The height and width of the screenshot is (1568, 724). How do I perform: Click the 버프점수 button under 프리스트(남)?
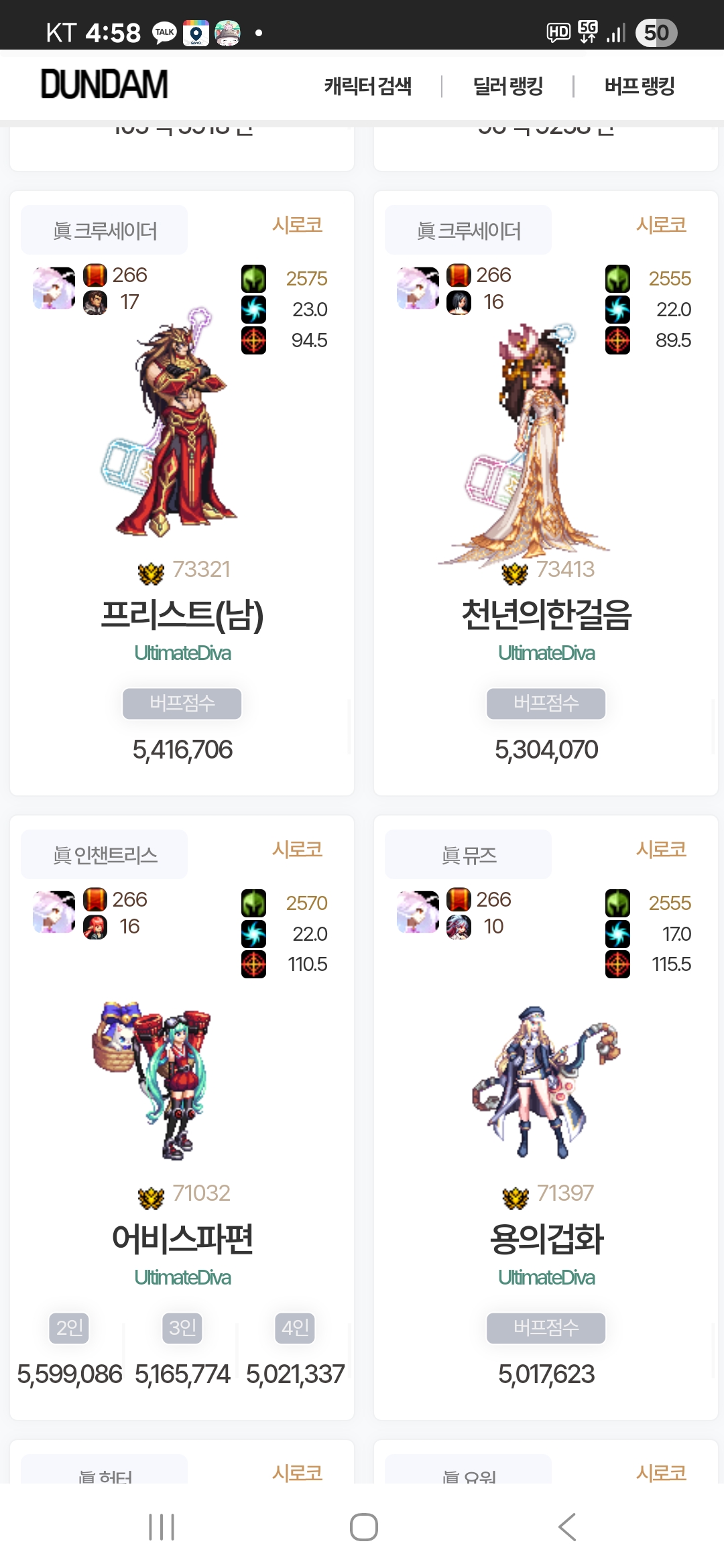point(182,703)
